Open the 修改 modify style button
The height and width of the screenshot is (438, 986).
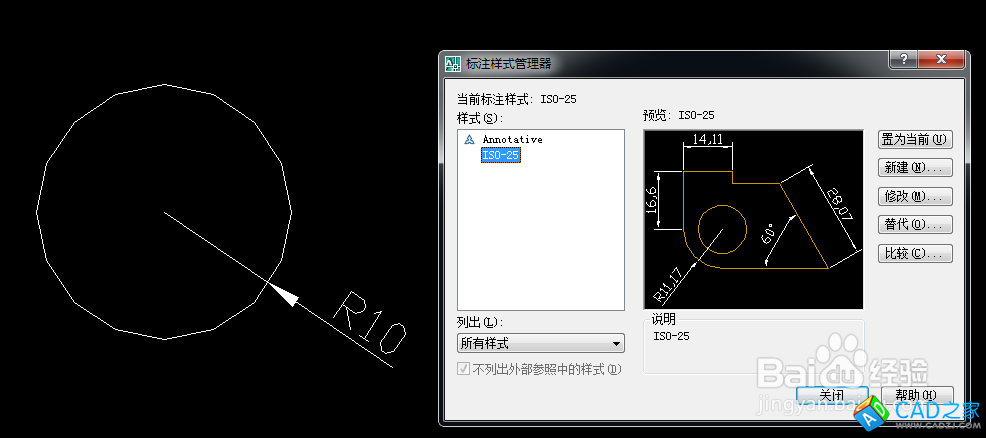[914, 197]
